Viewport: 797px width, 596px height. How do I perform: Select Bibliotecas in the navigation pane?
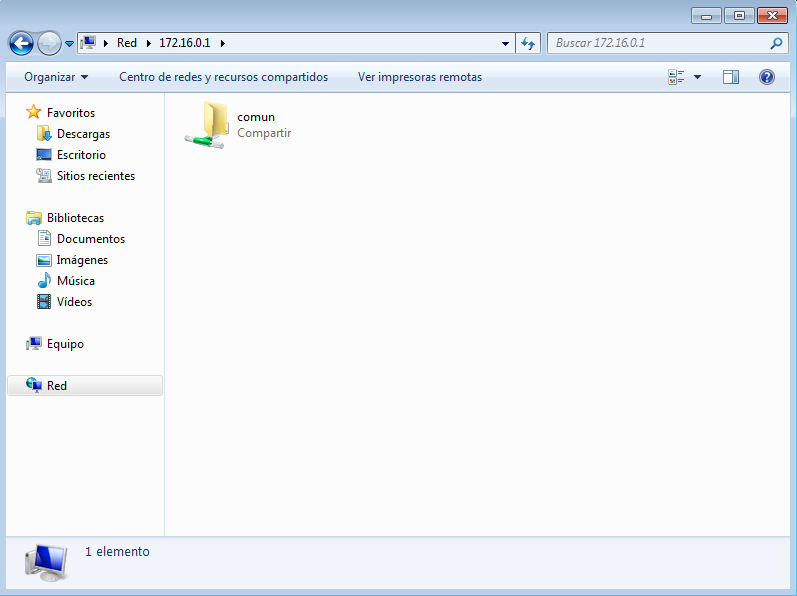click(75, 218)
